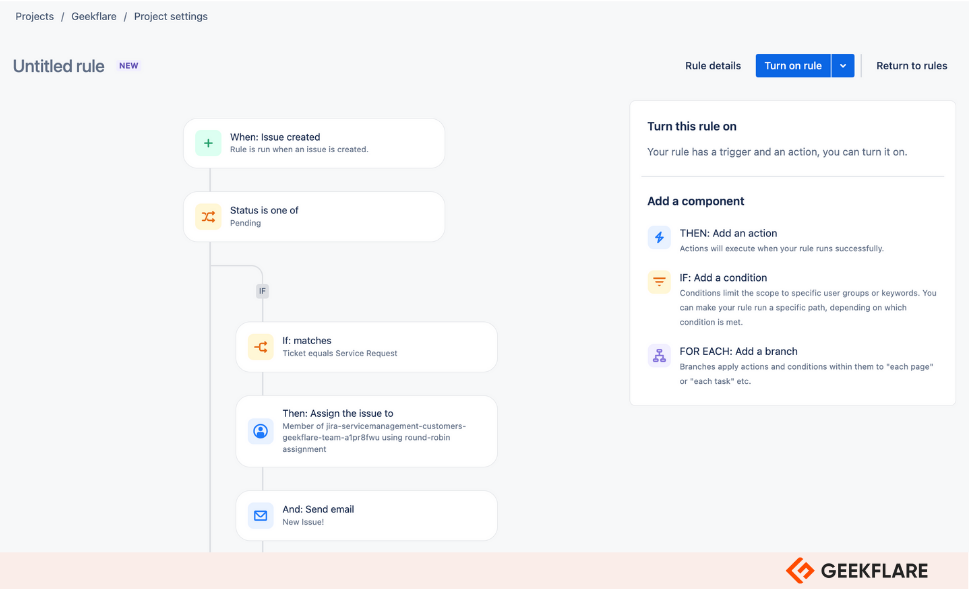Click the green plus trigger icon

click(208, 143)
